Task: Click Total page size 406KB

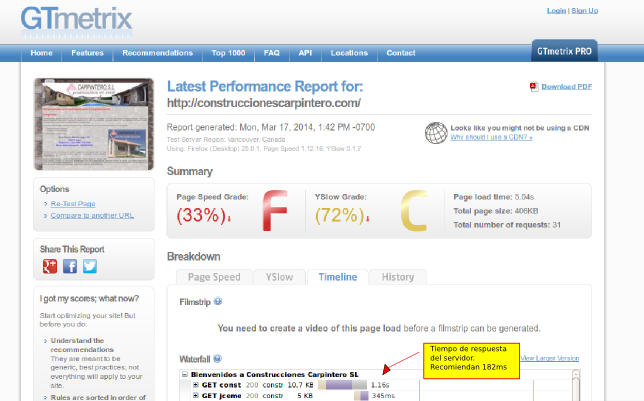Action: point(495,211)
